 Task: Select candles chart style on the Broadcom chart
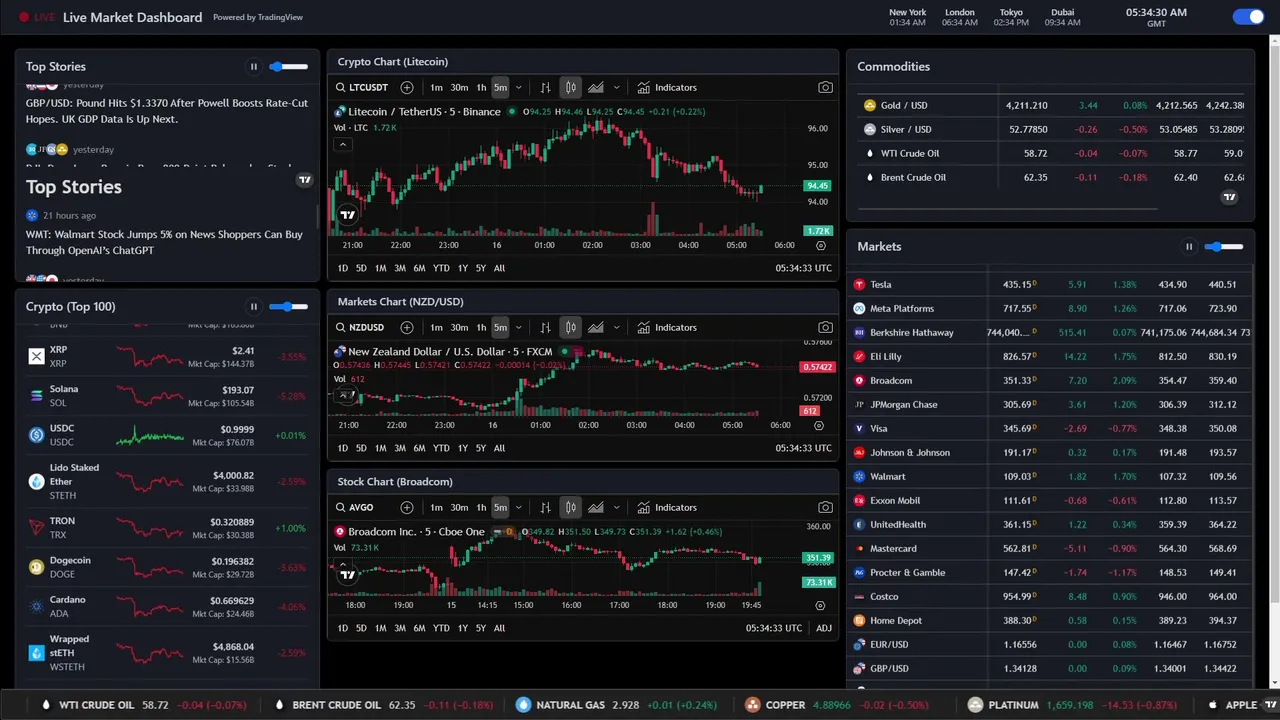(570, 507)
